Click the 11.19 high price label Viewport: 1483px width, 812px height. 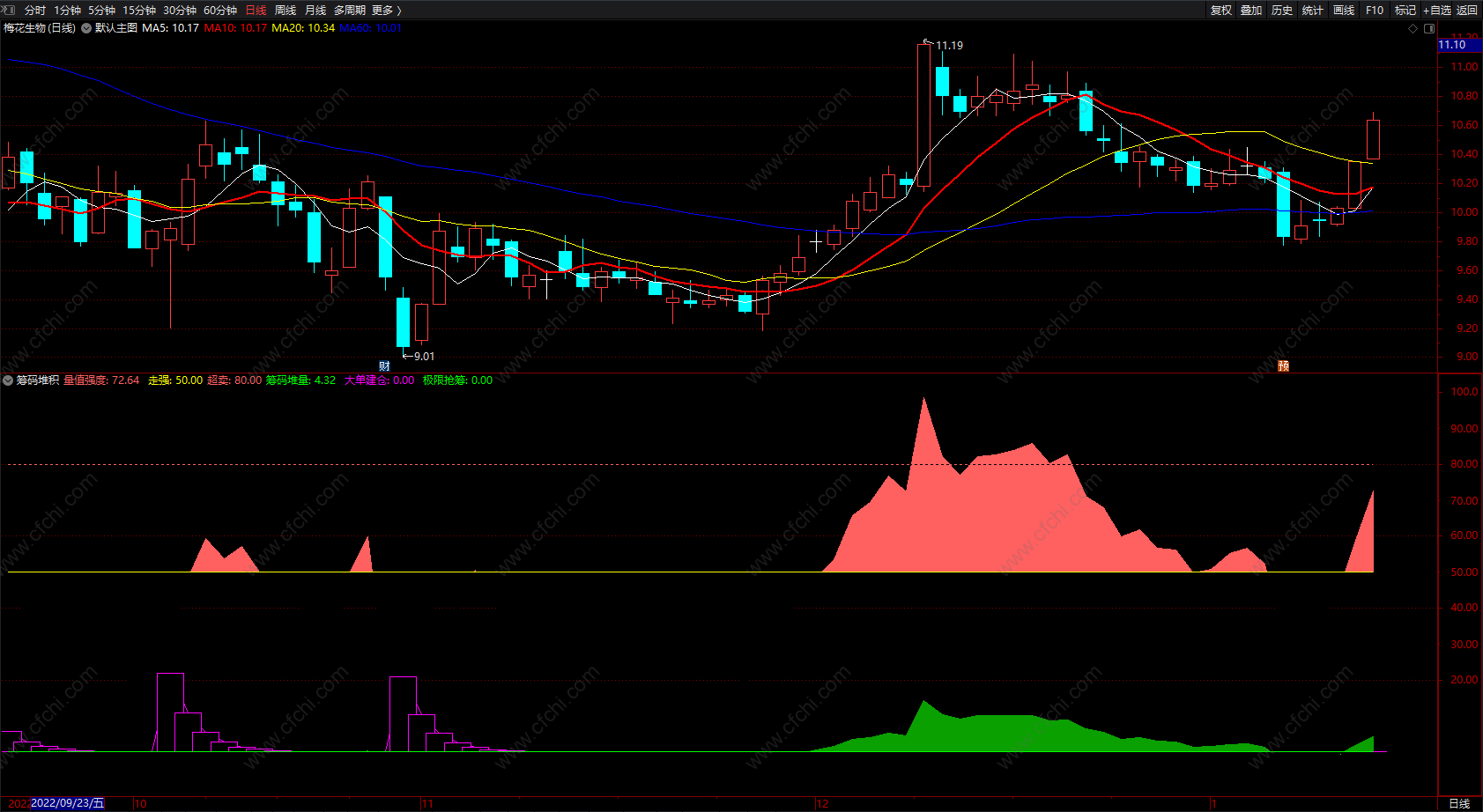[x=949, y=46]
